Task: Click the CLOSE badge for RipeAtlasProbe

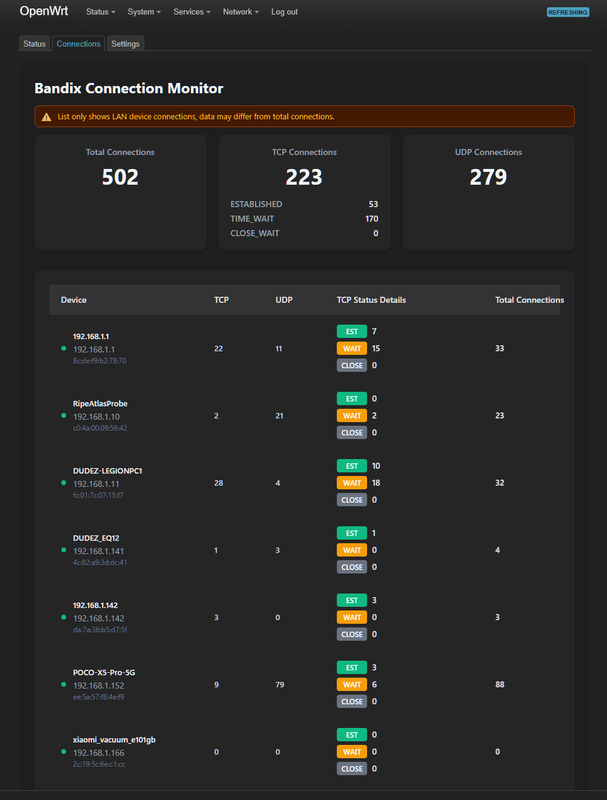Action: pos(352,433)
